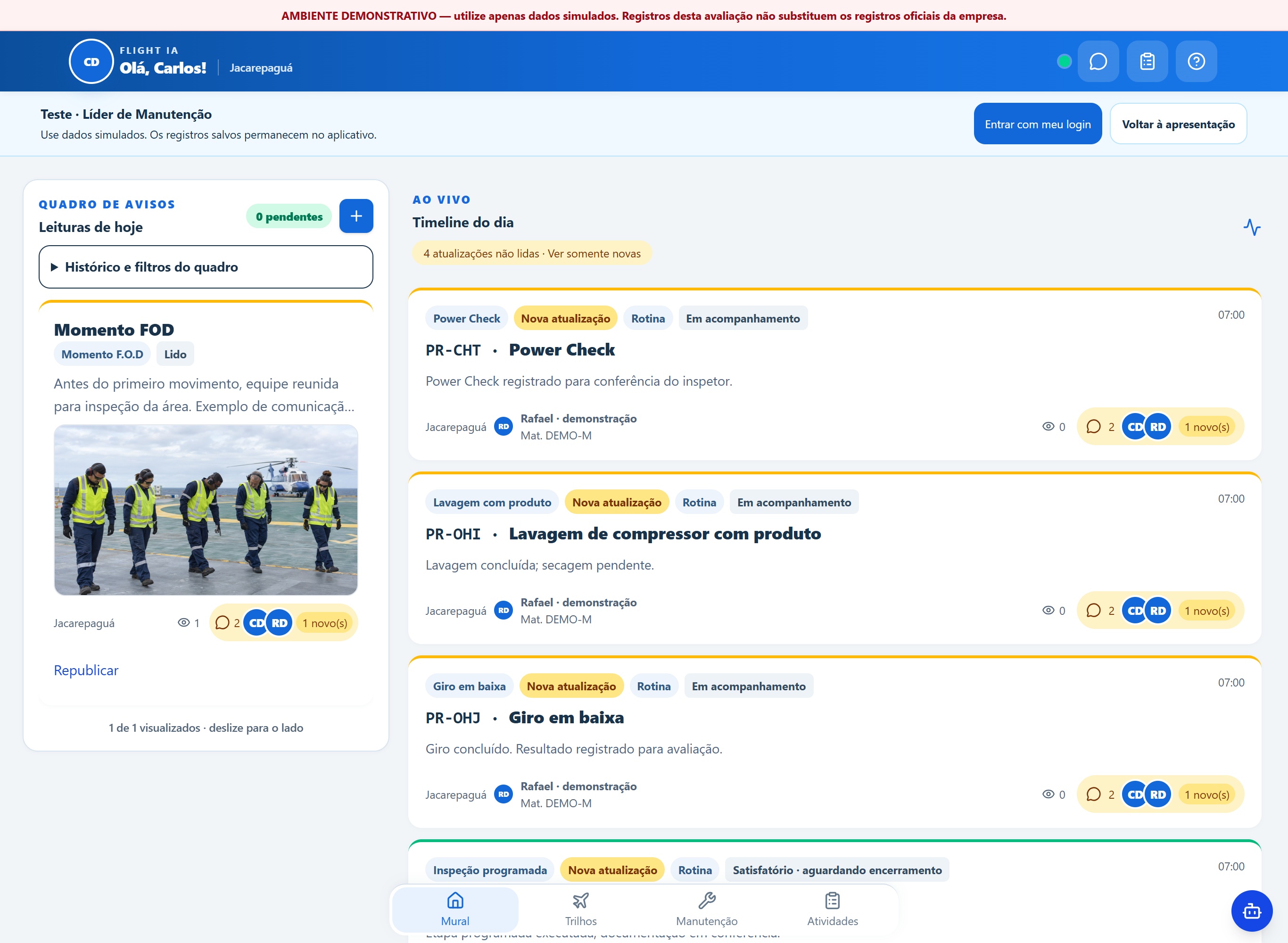The image size is (1288, 943).
Task: Click the '0 pendentes' badge
Action: click(289, 216)
